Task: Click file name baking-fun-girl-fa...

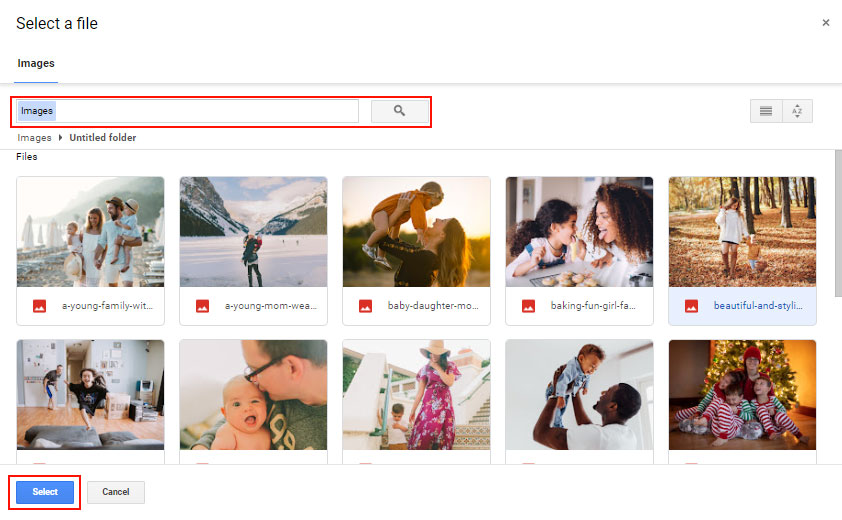Action: pyautogui.click(x=593, y=306)
